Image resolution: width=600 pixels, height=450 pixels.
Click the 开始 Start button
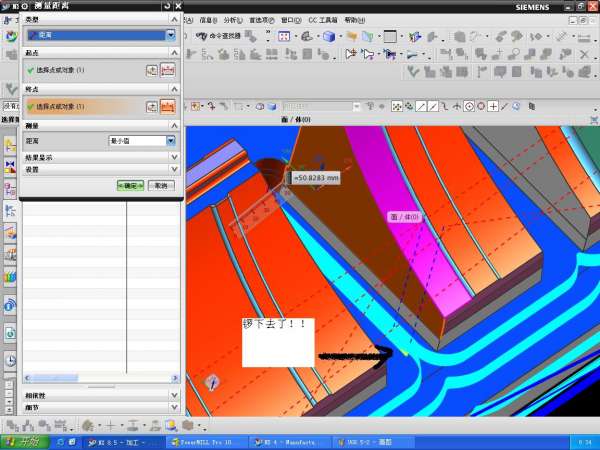tap(22, 441)
